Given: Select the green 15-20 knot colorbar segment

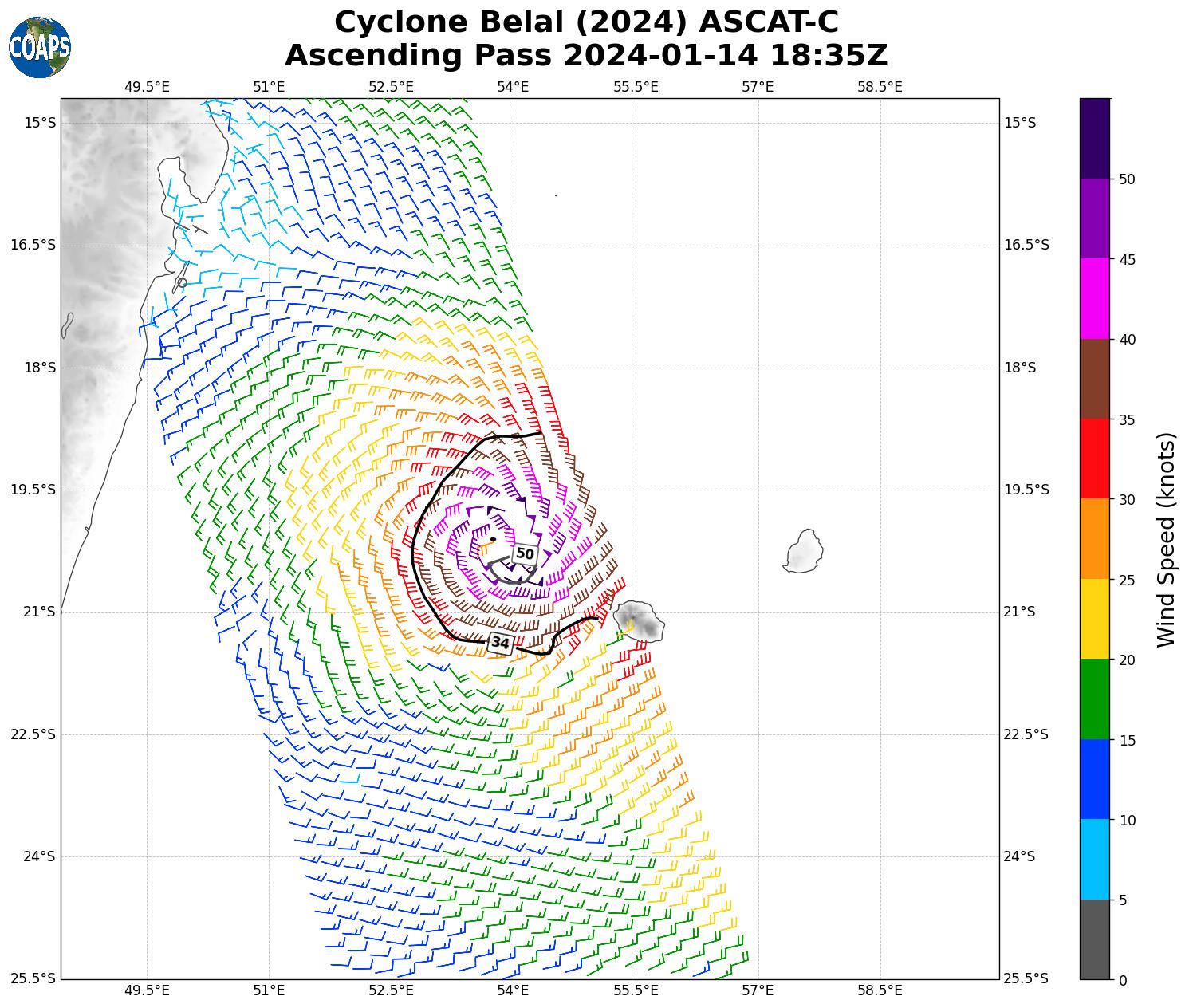Looking at the screenshot, I should click(1094, 699).
